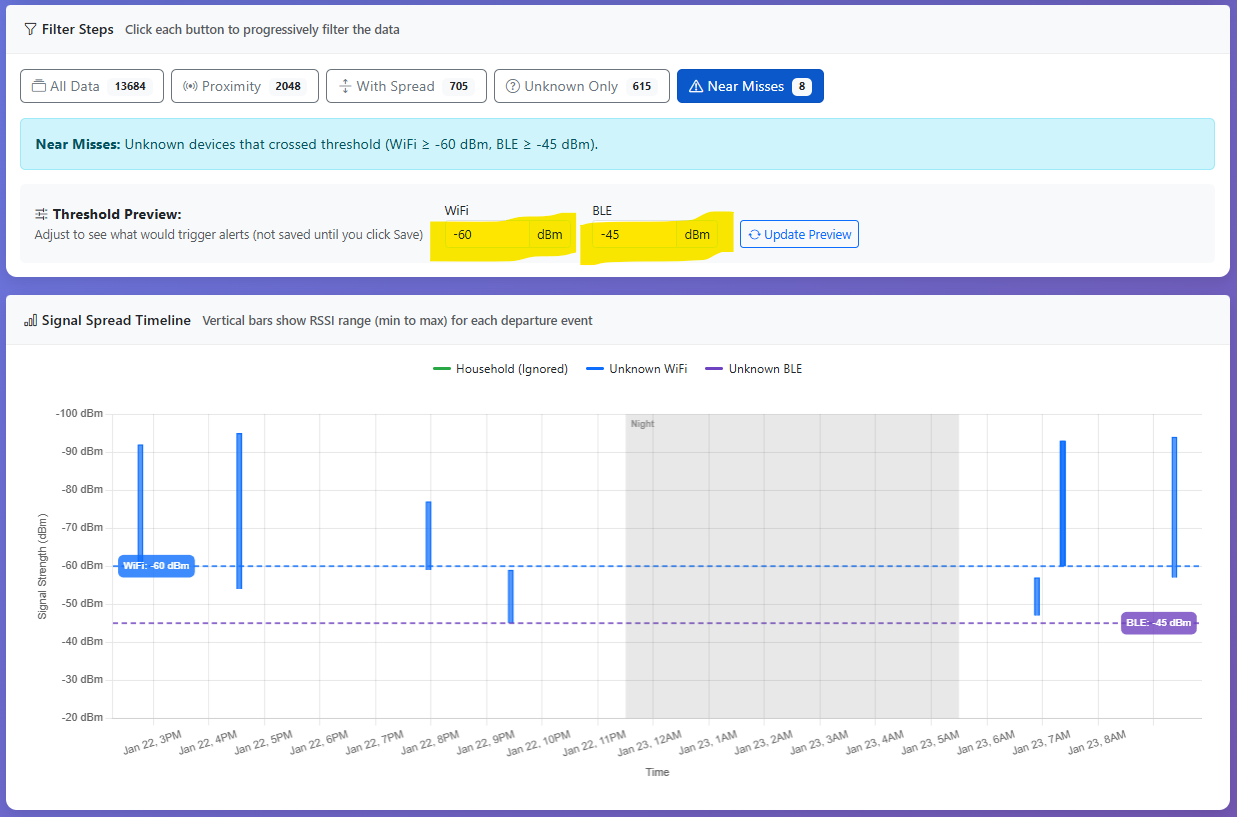The height and width of the screenshot is (817, 1237).
Task: Click the funnel icon beside Filter Steps
Action: tap(30, 29)
